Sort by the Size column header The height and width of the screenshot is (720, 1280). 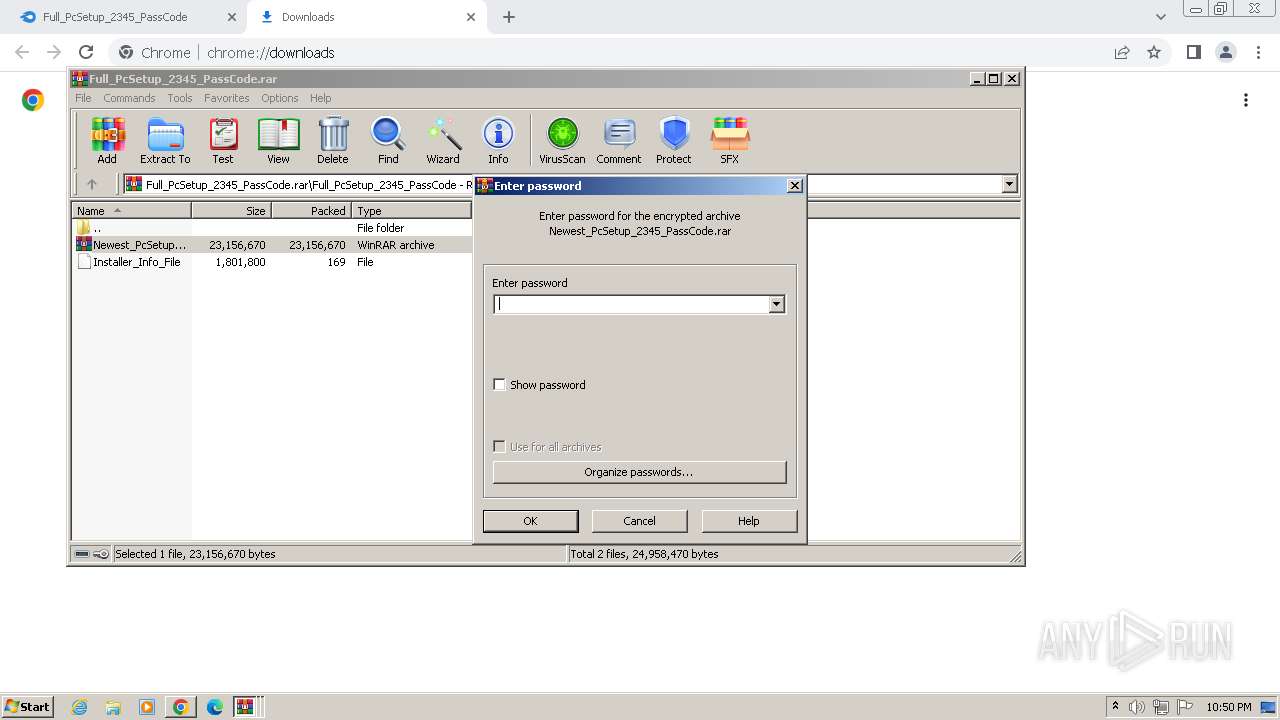231,211
